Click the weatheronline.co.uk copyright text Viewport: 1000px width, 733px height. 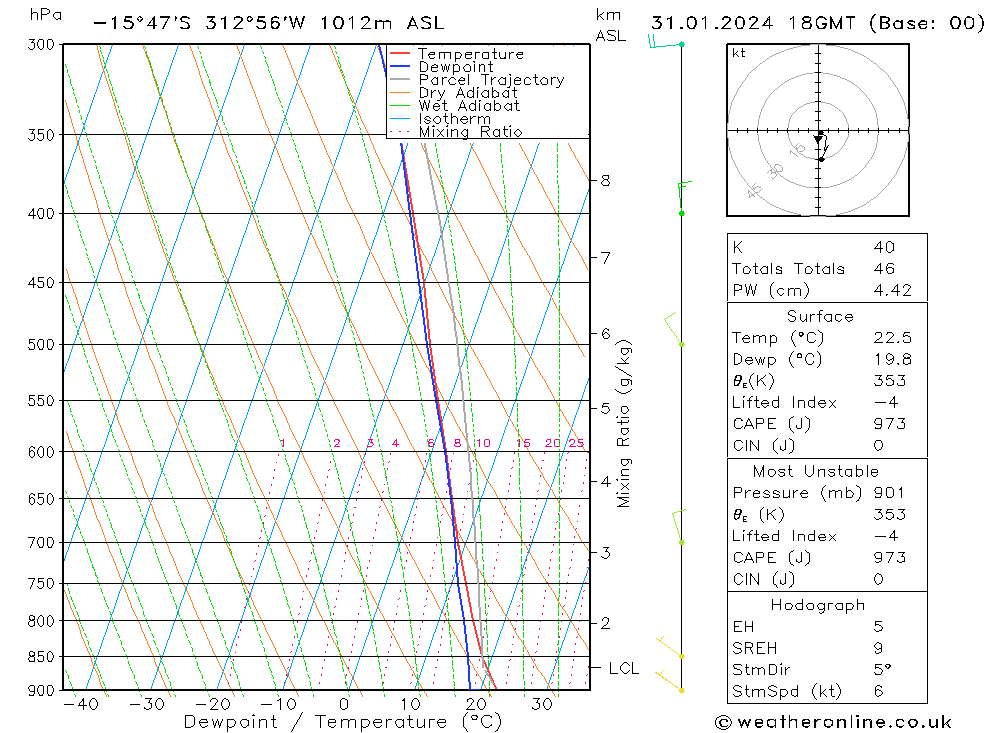point(833,722)
